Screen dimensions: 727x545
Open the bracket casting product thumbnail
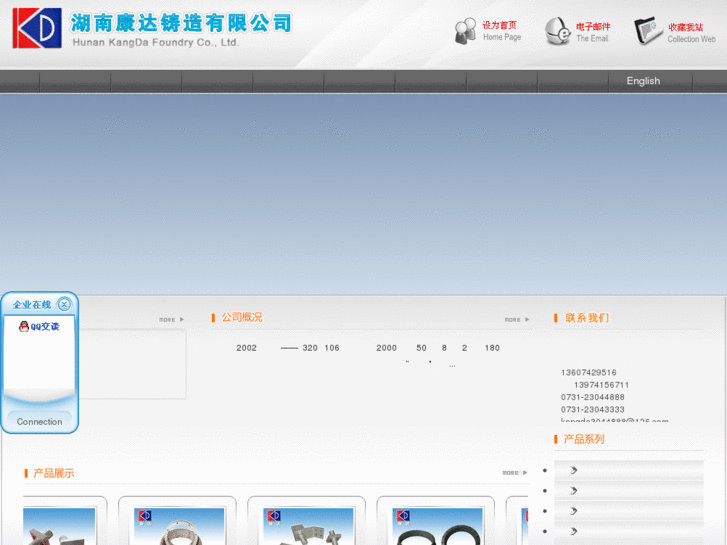tap(308, 526)
